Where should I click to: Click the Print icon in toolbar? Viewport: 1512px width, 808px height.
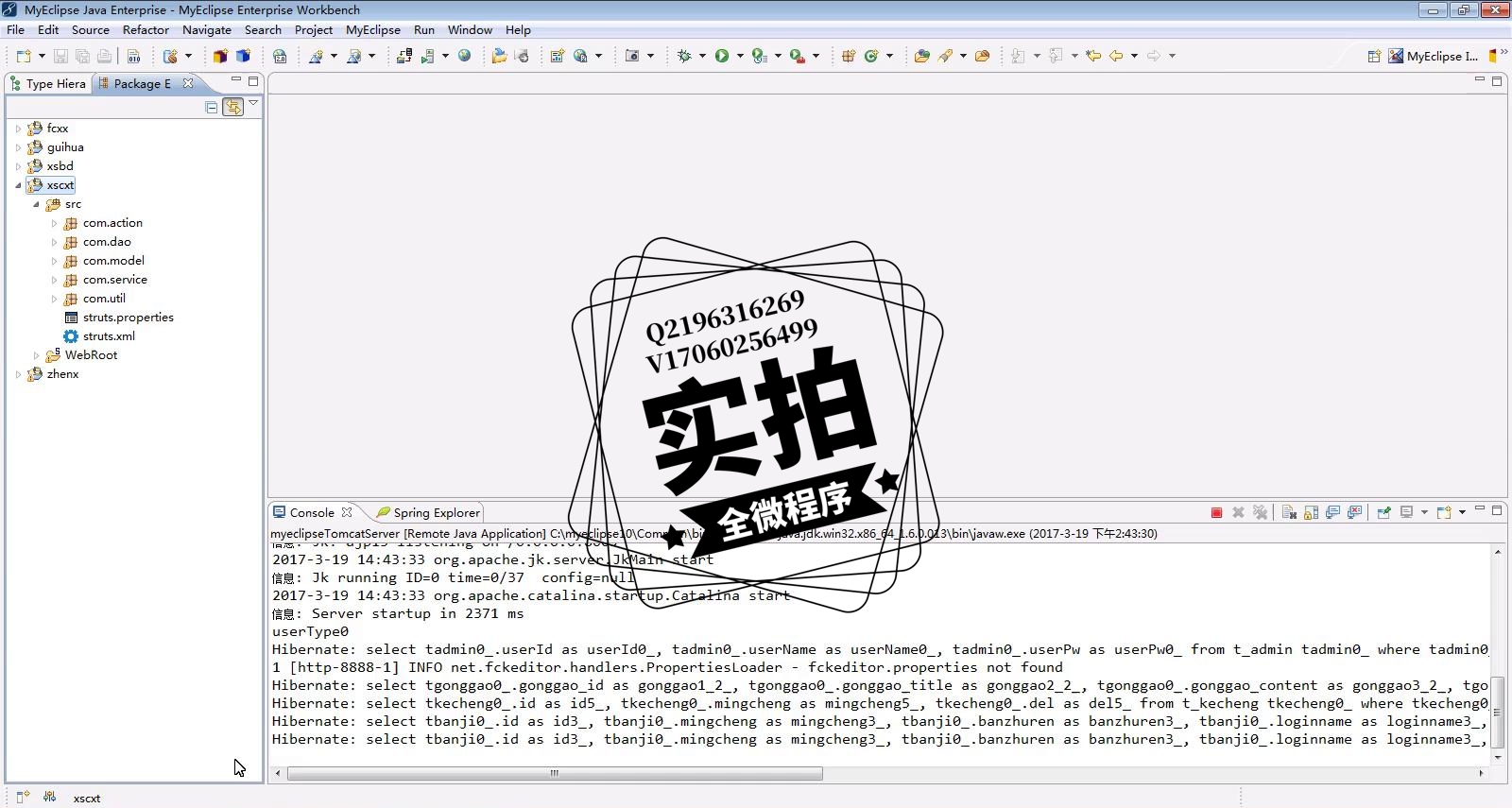click(x=104, y=56)
